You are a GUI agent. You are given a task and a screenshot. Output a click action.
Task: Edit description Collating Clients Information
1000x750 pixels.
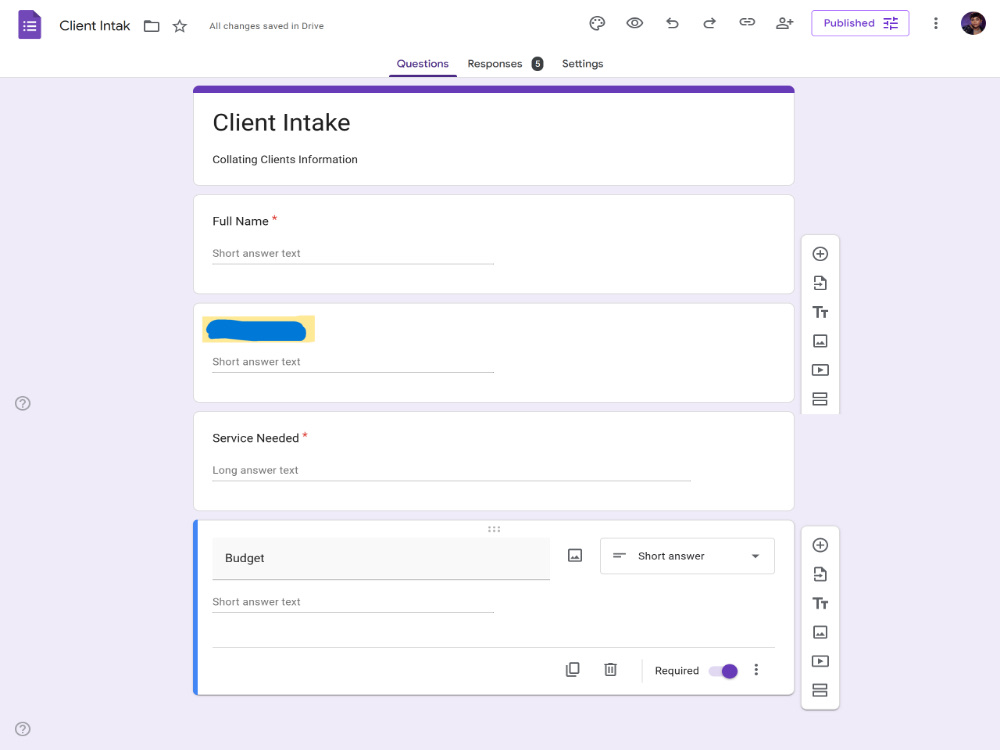pos(284,159)
